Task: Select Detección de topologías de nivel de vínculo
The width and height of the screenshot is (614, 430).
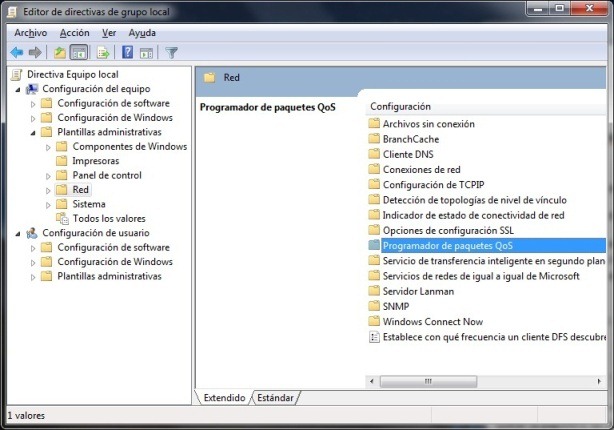Action: pyautogui.click(x=475, y=200)
